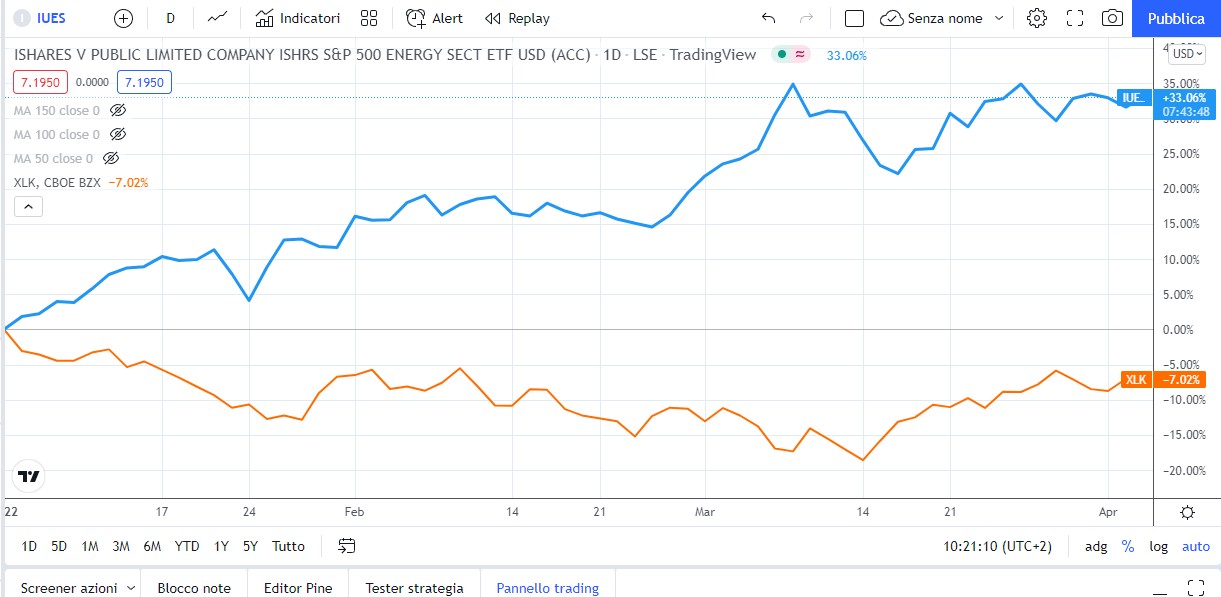The width and height of the screenshot is (1221, 597).
Task: Enter fullscreen mode icon
Action: [1075, 18]
